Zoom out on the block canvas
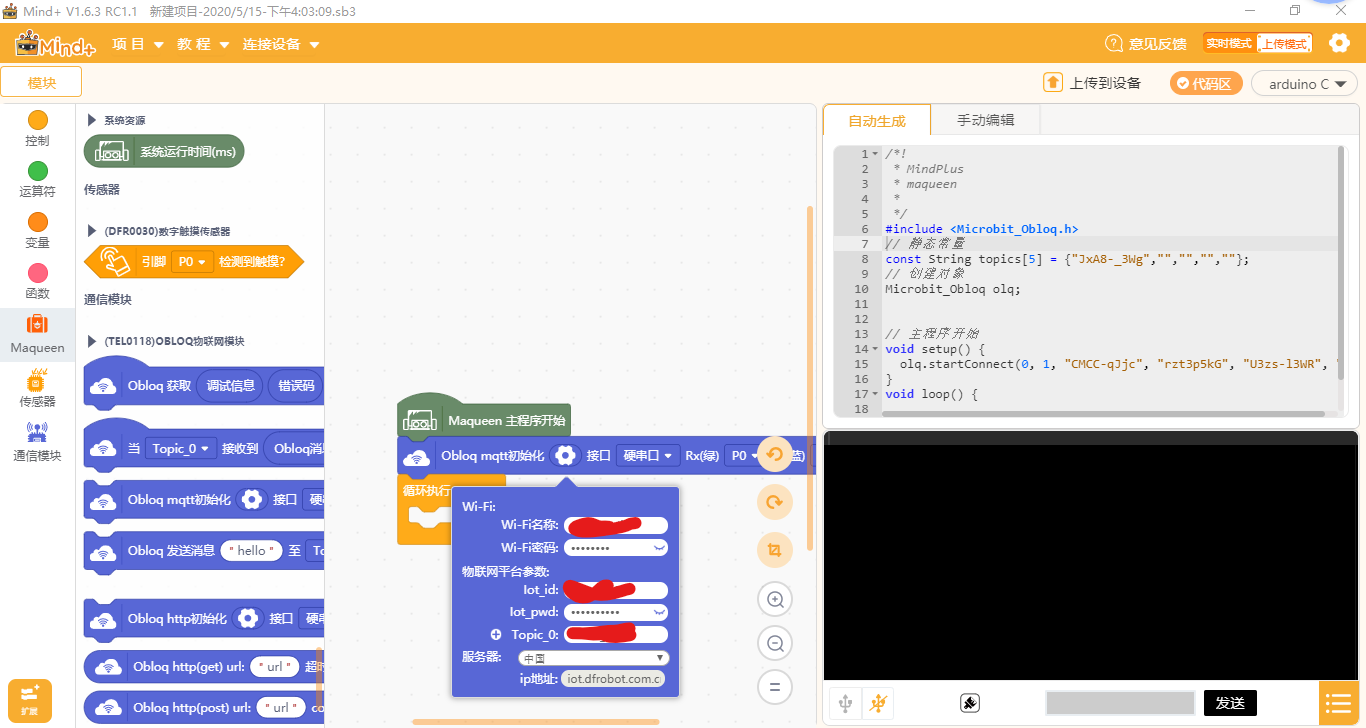 (774, 643)
